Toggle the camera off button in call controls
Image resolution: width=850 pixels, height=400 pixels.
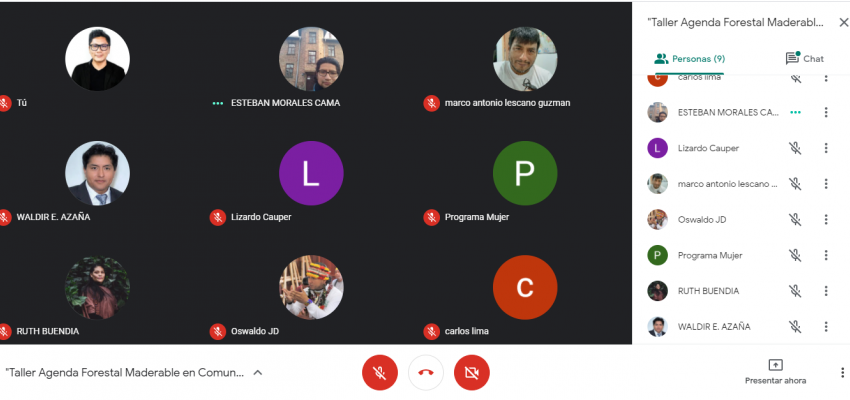point(472,372)
